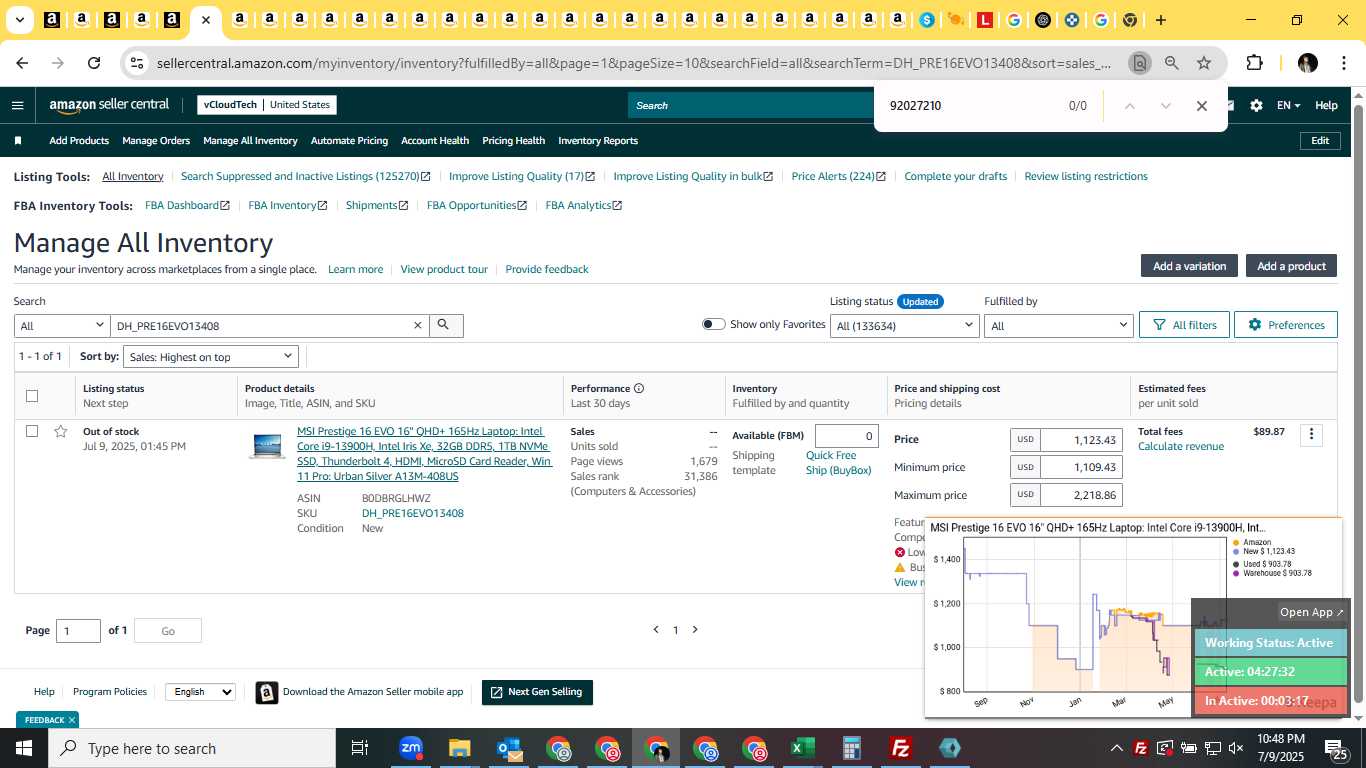Open the search field 'All' dropdown

pos(62,325)
